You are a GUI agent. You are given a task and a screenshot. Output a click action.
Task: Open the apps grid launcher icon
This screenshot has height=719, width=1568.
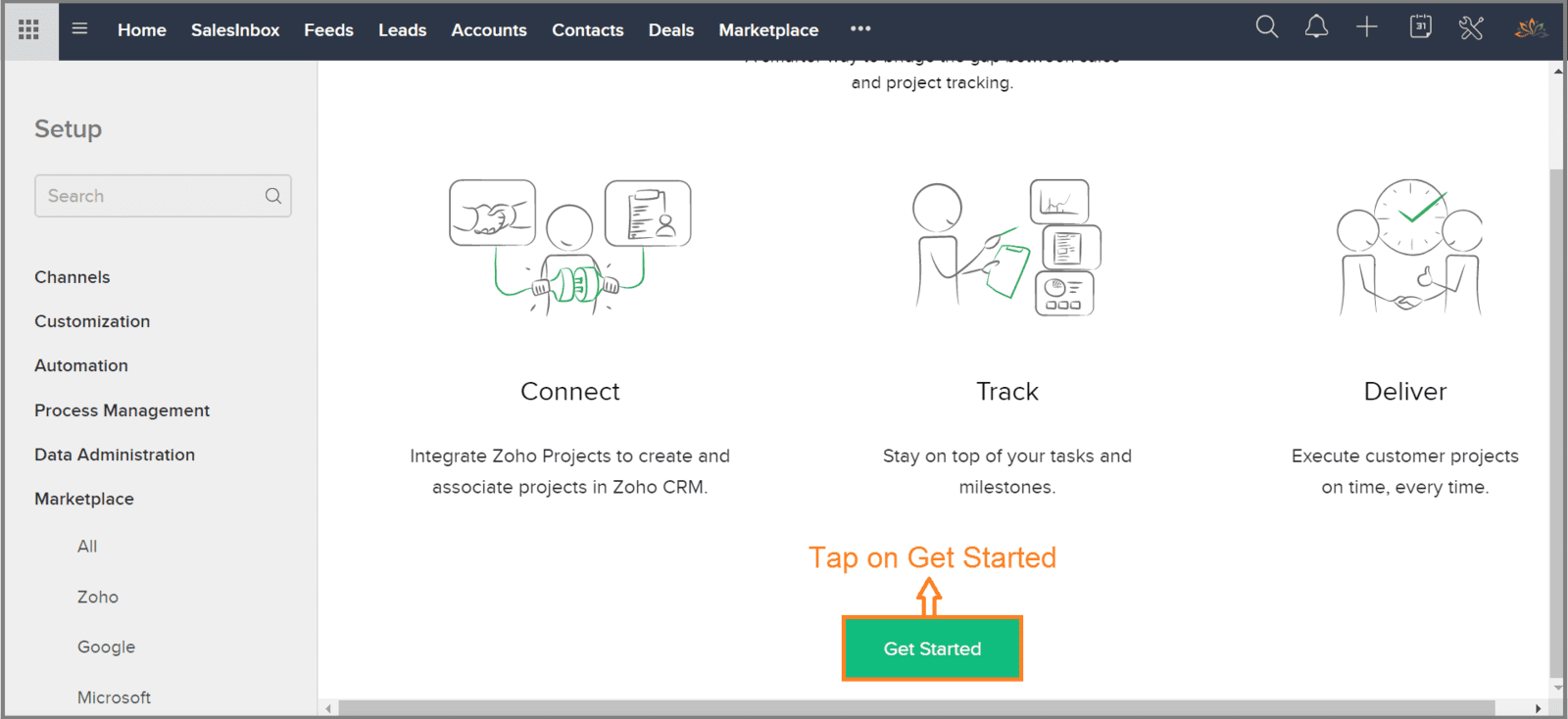[29, 30]
